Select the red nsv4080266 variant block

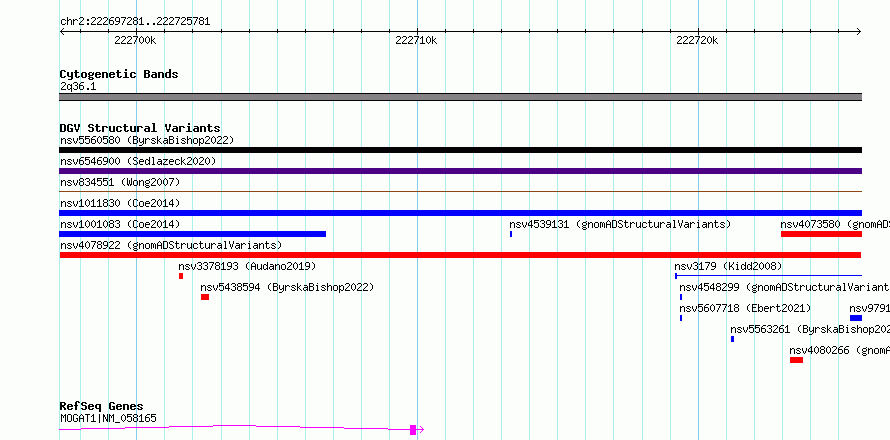click(796, 360)
